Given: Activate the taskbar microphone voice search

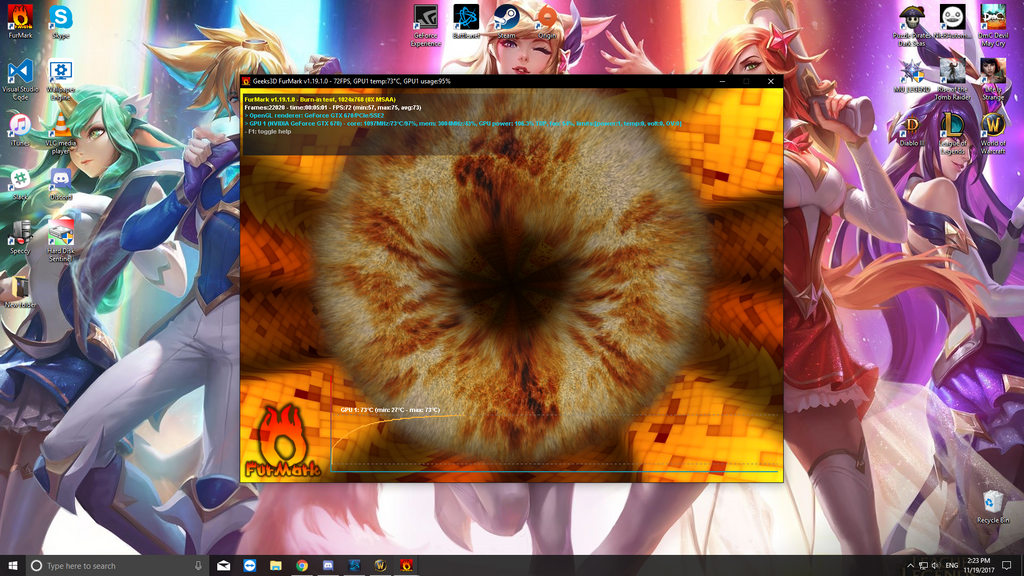Looking at the screenshot, I should click(198, 566).
